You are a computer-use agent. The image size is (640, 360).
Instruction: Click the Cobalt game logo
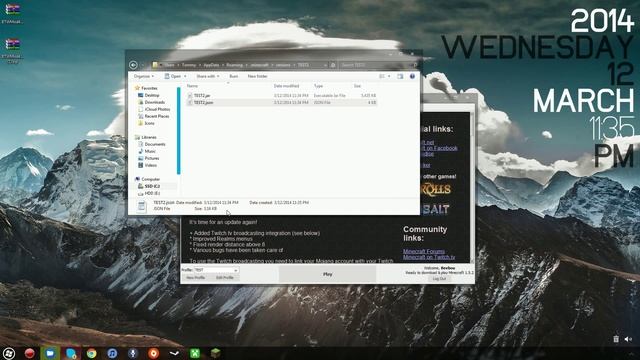pyautogui.click(x=435, y=209)
